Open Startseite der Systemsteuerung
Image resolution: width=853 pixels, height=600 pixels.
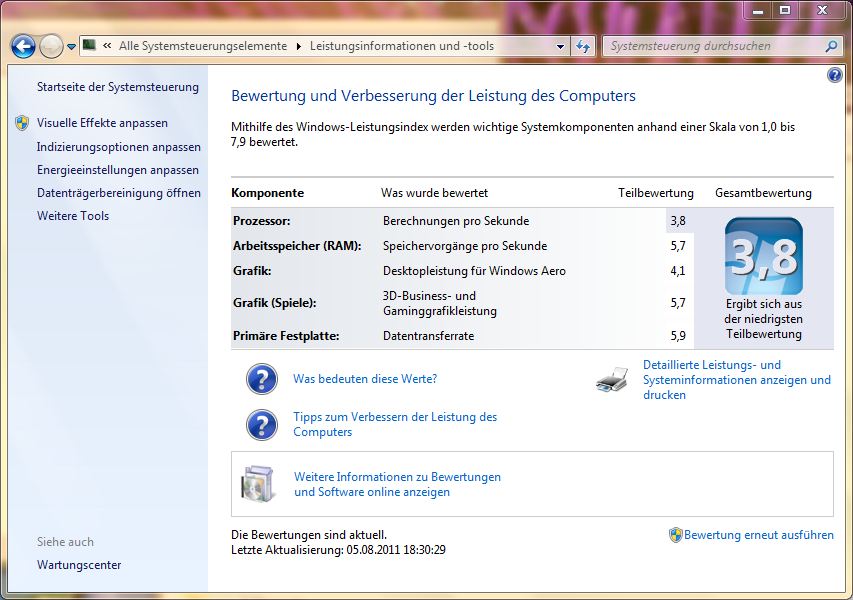pos(118,87)
